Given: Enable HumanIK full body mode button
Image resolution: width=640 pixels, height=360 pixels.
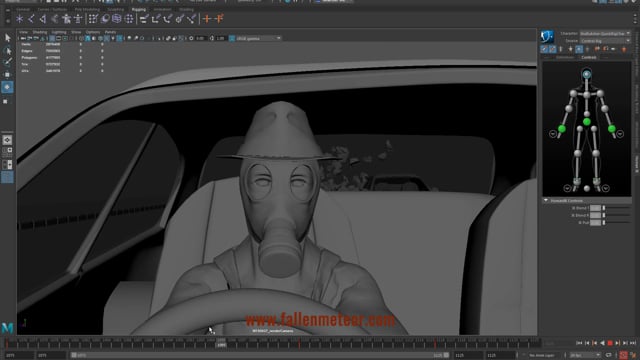Looking at the screenshot, I should coord(544,49).
